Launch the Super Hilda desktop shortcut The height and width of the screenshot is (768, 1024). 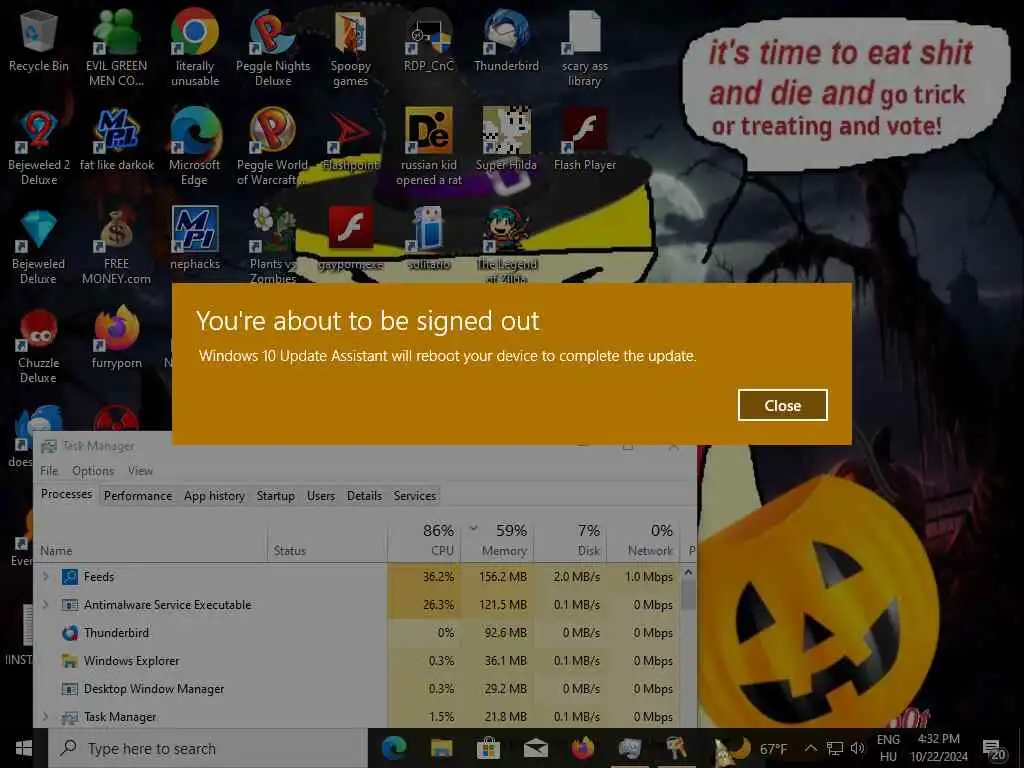506,140
